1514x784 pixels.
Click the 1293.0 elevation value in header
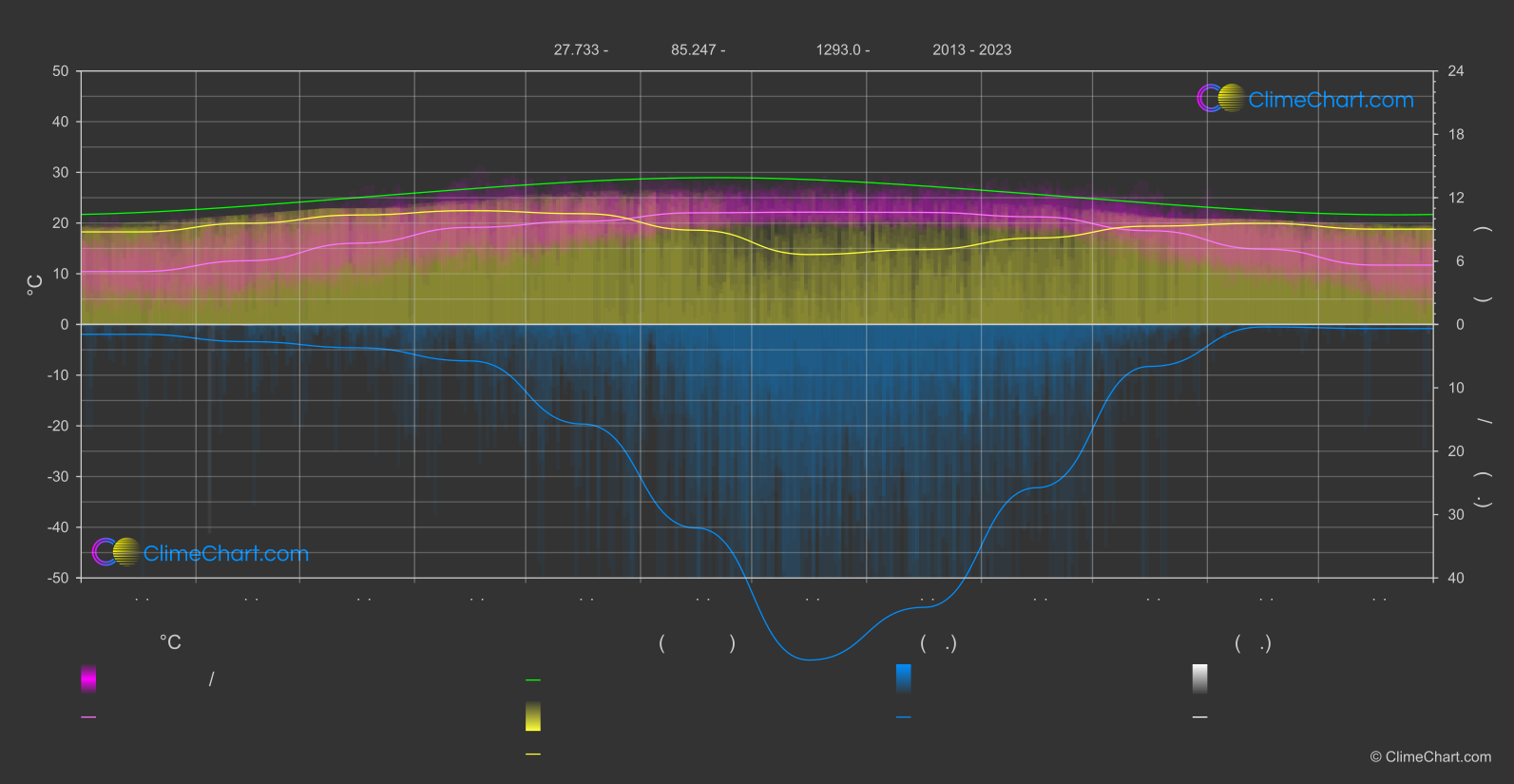point(837,49)
